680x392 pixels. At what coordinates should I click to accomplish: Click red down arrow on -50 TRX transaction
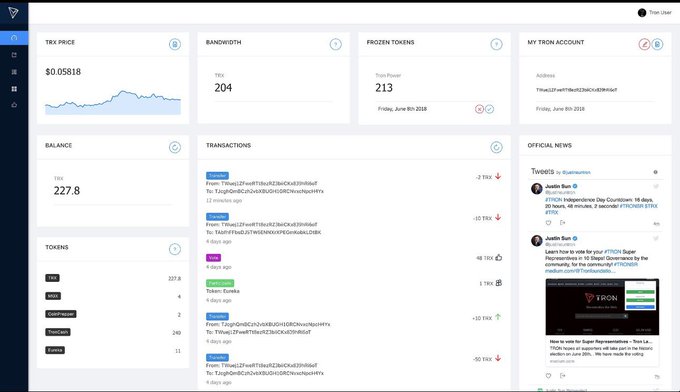[498, 358]
